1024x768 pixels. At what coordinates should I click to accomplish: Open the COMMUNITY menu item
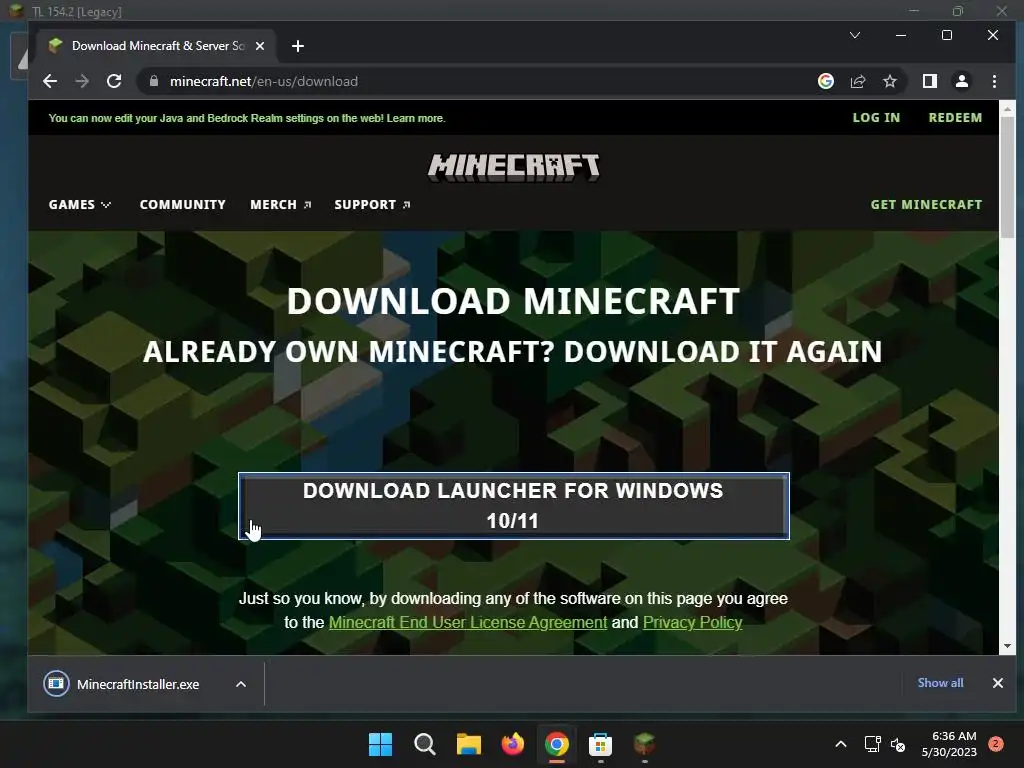tap(182, 204)
